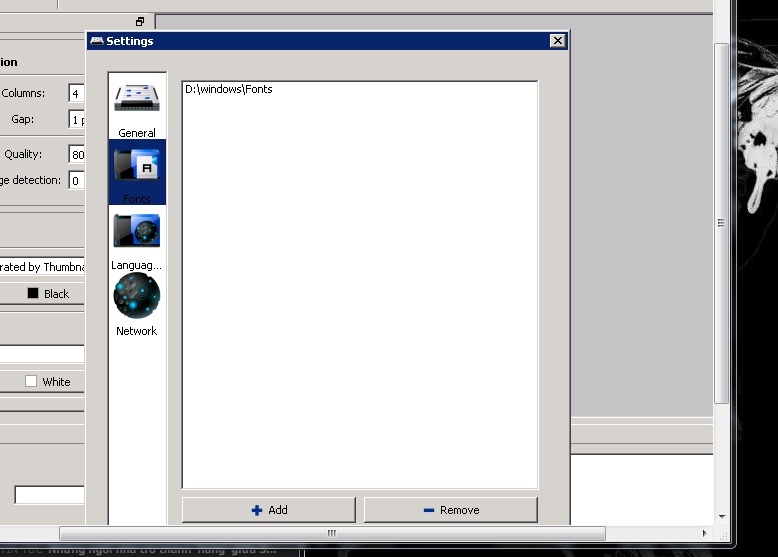Screen dimensions: 778x557
Task: Open the General settings page icon
Action: [x=137, y=98]
